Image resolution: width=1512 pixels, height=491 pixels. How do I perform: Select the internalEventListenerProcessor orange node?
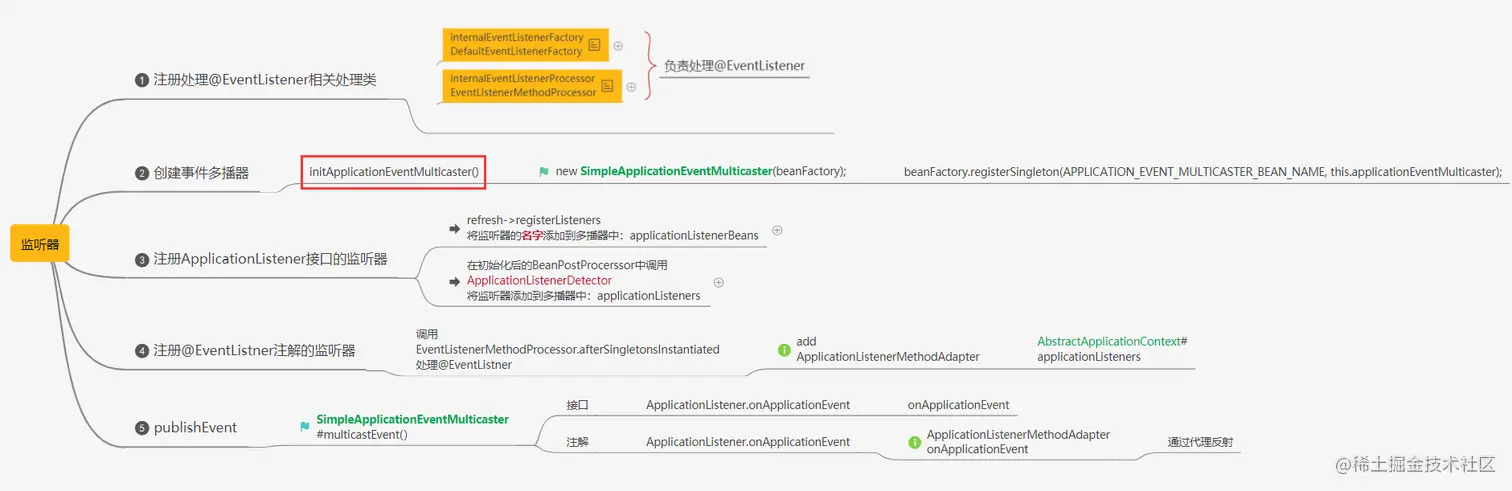(532, 86)
